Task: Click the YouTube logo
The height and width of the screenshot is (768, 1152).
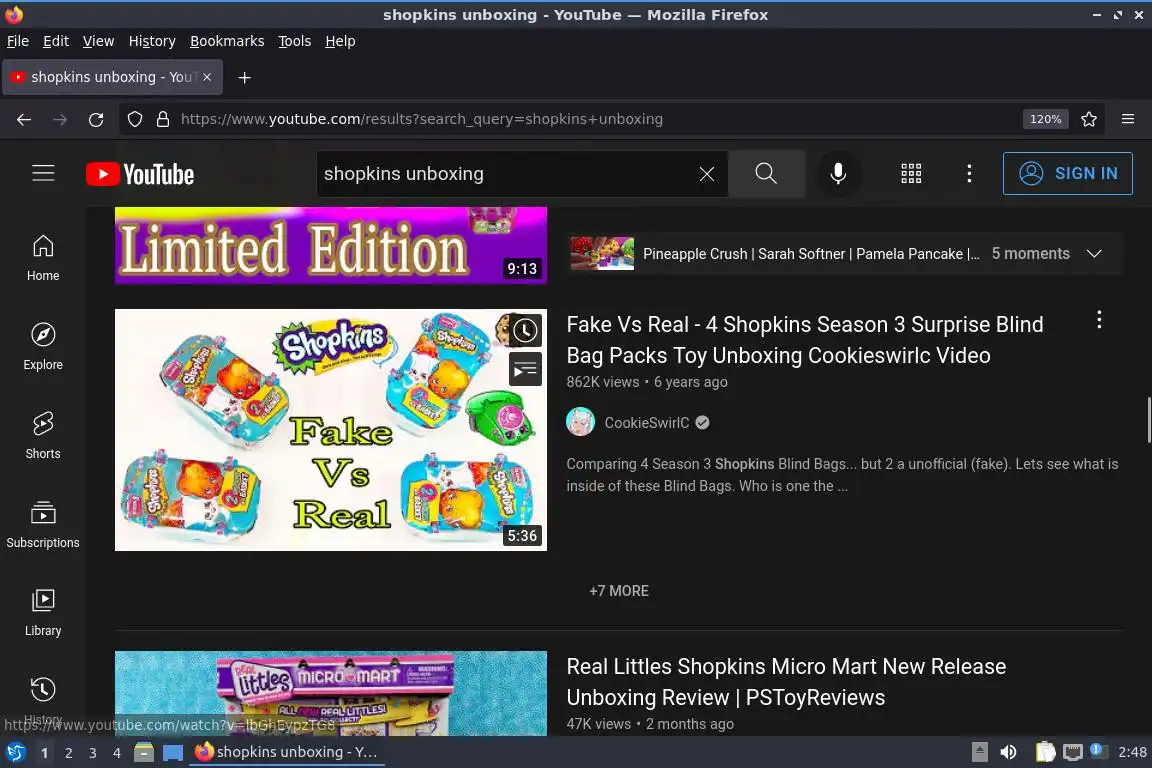Action: [x=140, y=174]
